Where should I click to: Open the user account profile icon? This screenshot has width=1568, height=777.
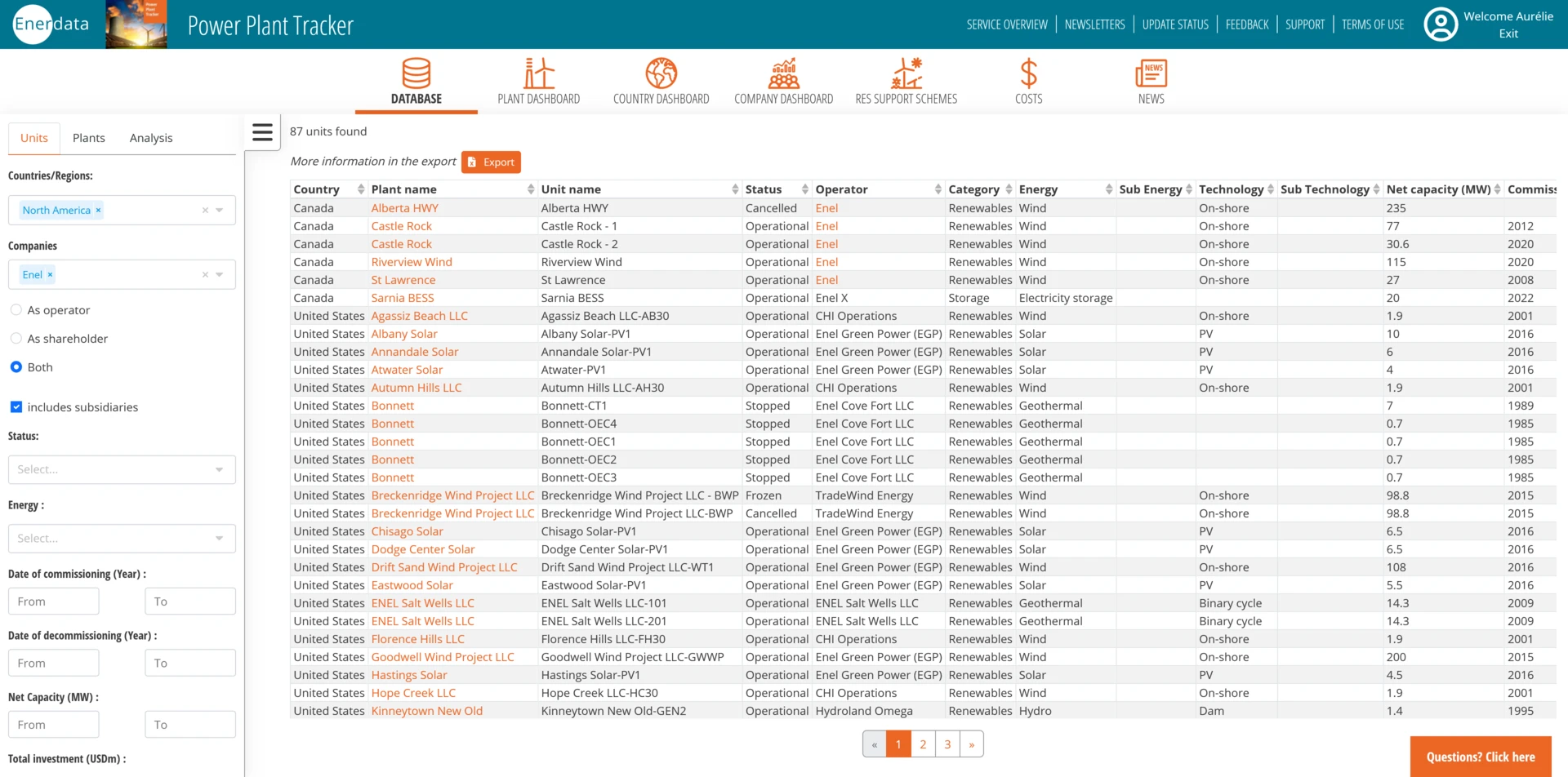tap(1439, 24)
